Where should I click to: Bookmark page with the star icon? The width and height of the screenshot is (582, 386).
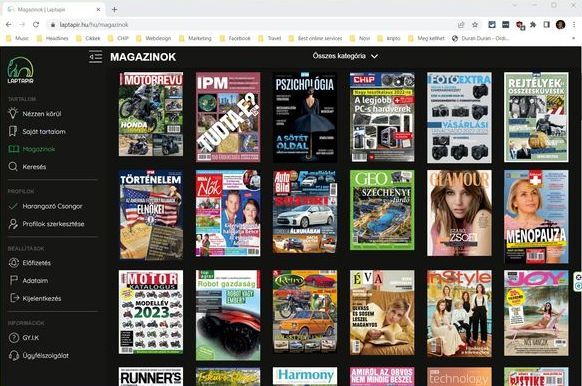click(x=475, y=25)
